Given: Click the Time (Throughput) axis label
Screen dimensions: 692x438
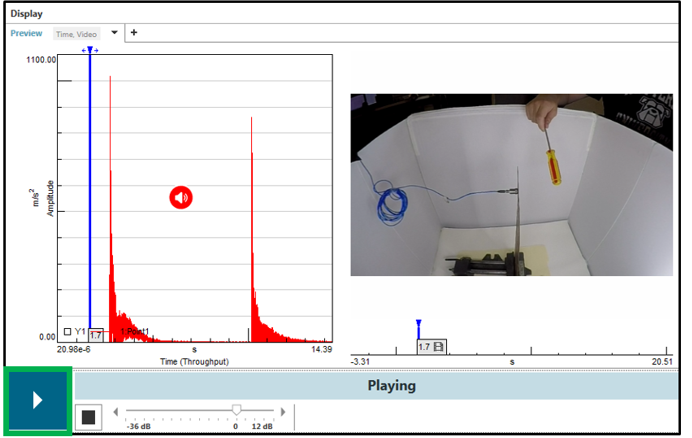Looking at the screenshot, I should coord(194,359).
